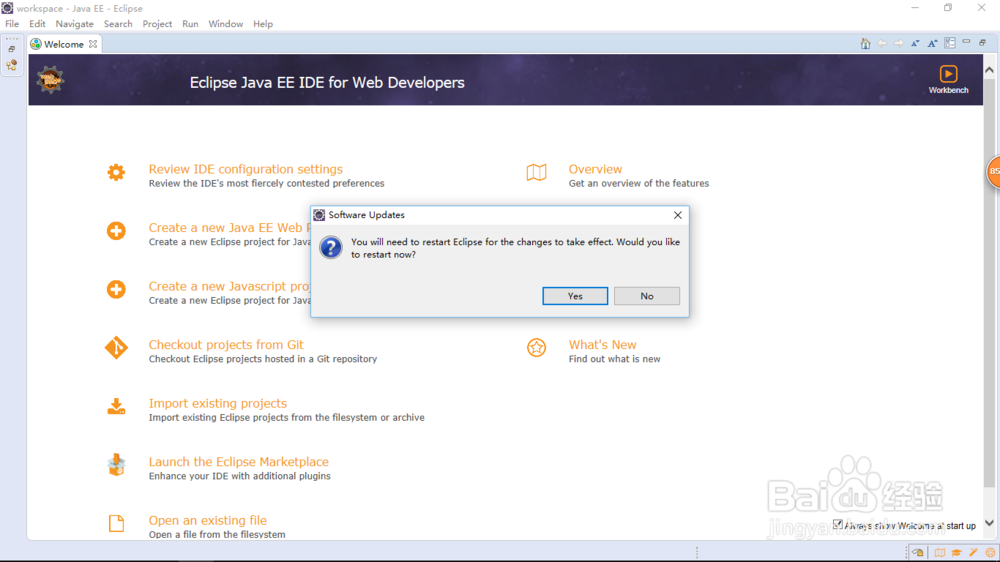Click the Workbench label
The height and width of the screenshot is (562, 1000).
tap(948, 90)
